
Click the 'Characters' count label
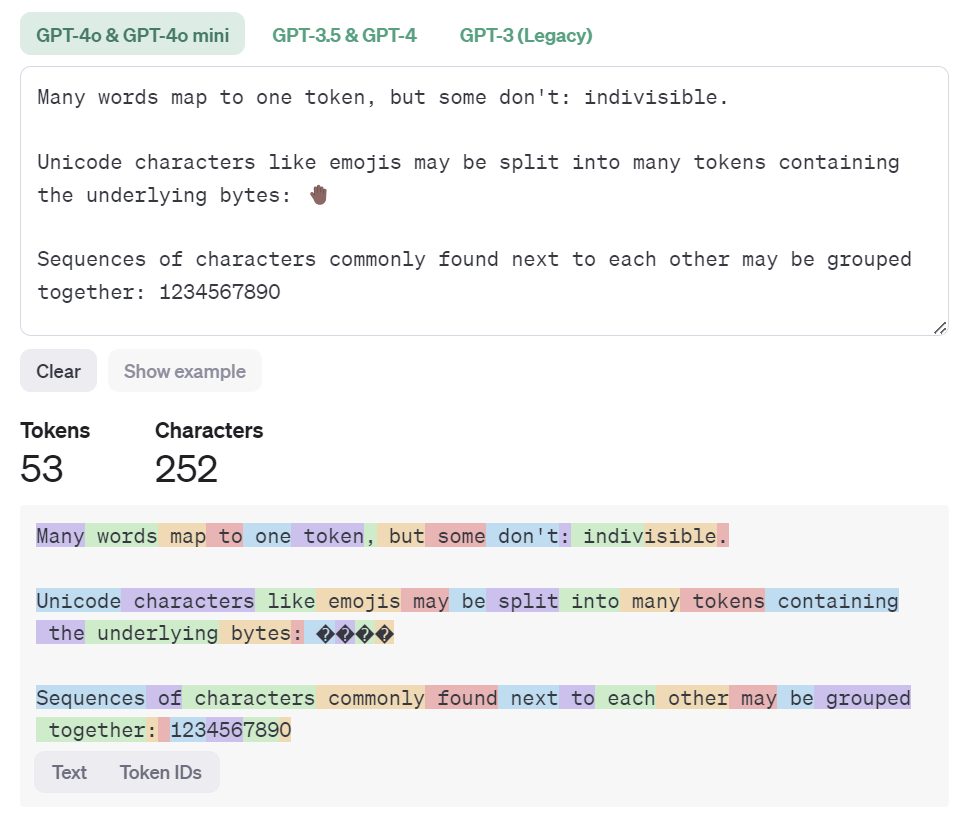pyautogui.click(x=209, y=430)
